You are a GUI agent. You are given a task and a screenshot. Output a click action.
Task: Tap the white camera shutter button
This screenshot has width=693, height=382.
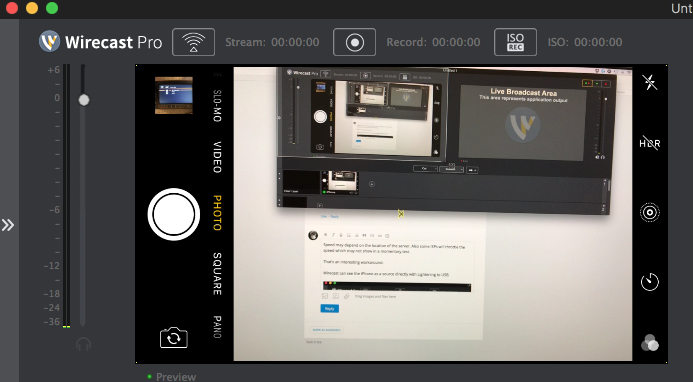(x=173, y=214)
